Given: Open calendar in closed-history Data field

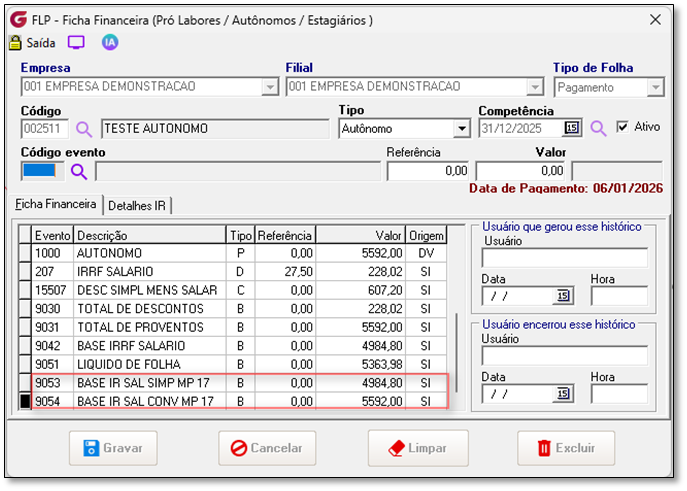Looking at the screenshot, I should coord(563,394).
